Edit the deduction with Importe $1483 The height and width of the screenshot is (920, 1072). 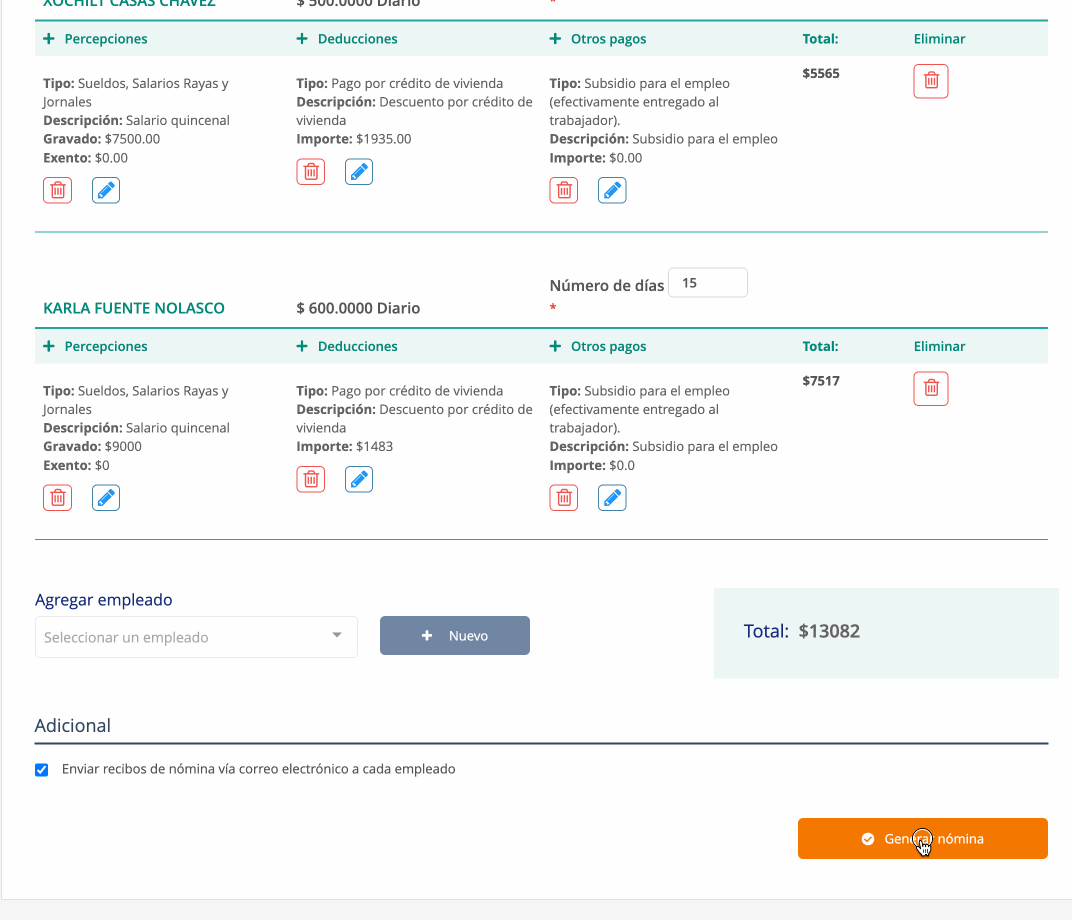(x=359, y=479)
